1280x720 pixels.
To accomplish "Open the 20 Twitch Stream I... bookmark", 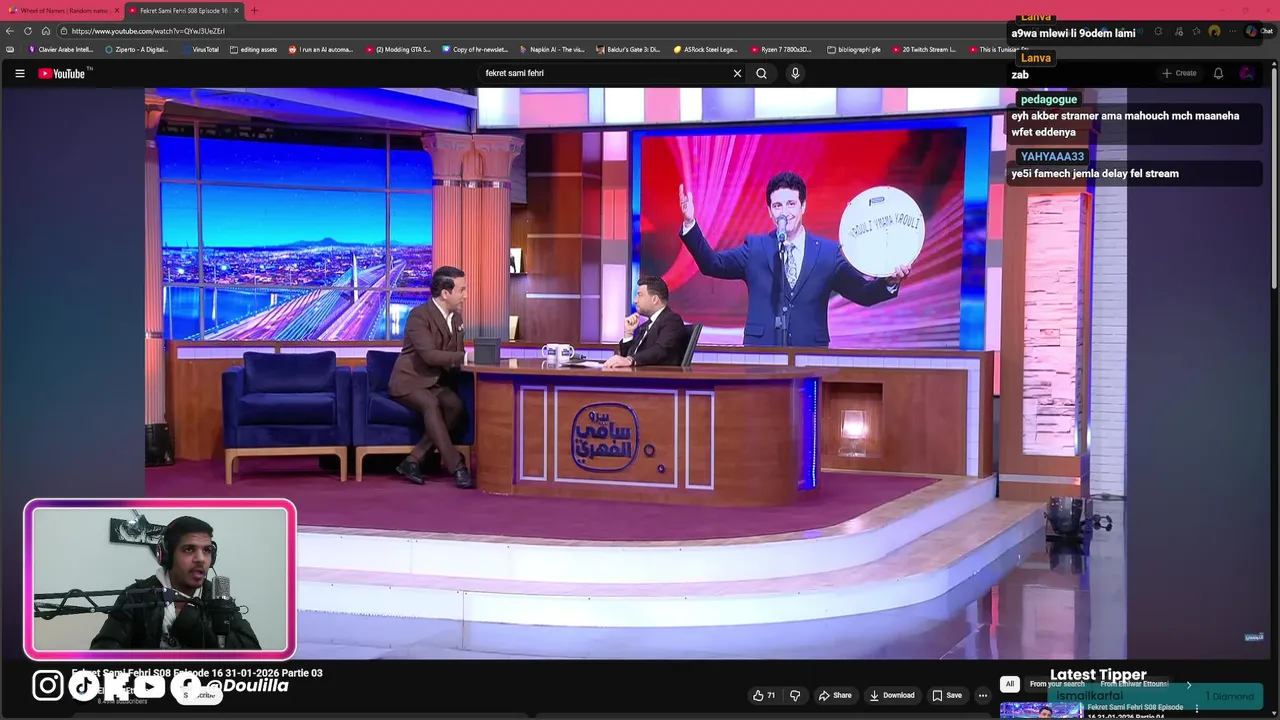I will tap(923, 49).
